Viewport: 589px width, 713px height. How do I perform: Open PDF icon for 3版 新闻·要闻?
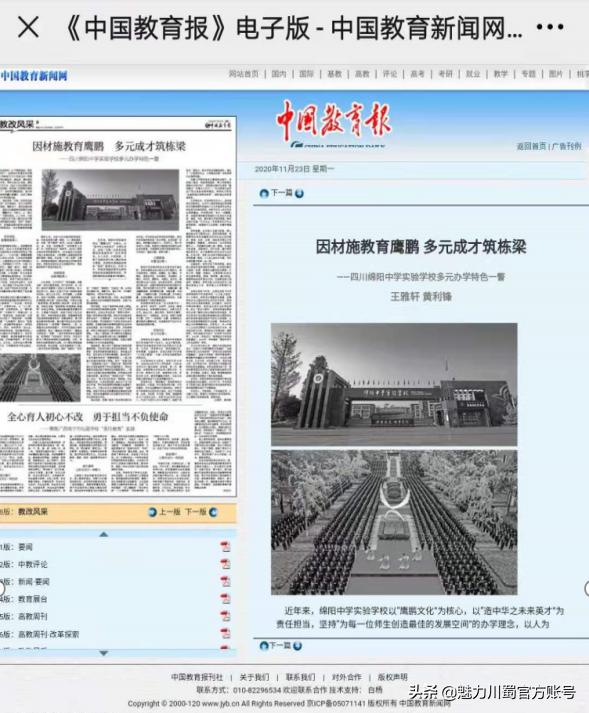pyautogui.click(x=225, y=581)
